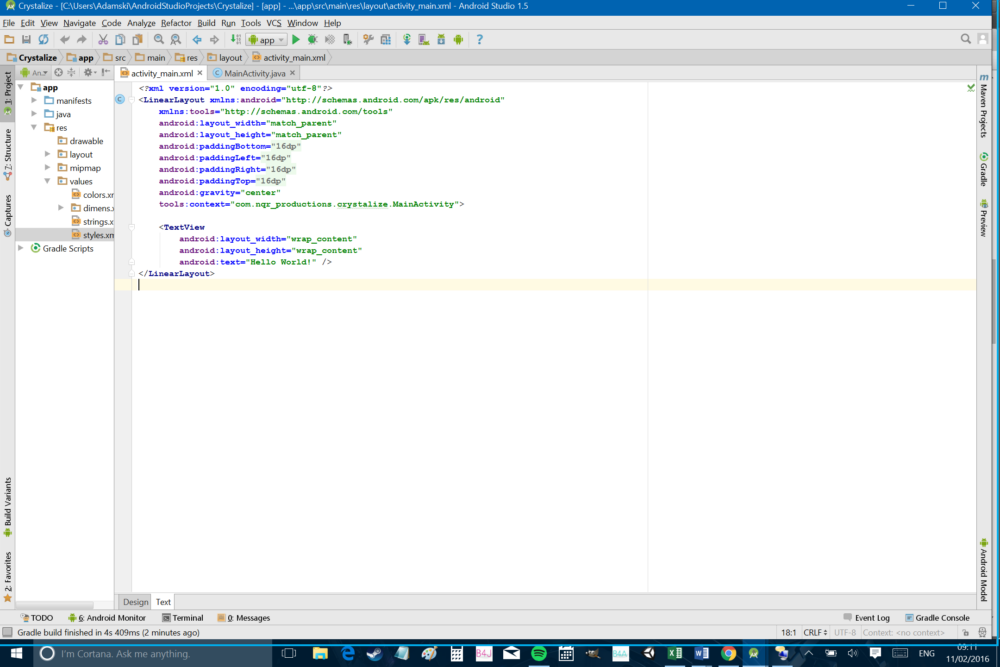Toggle the Gradle panel on right edge
Viewport: 1000px width, 667px height.
[984, 168]
